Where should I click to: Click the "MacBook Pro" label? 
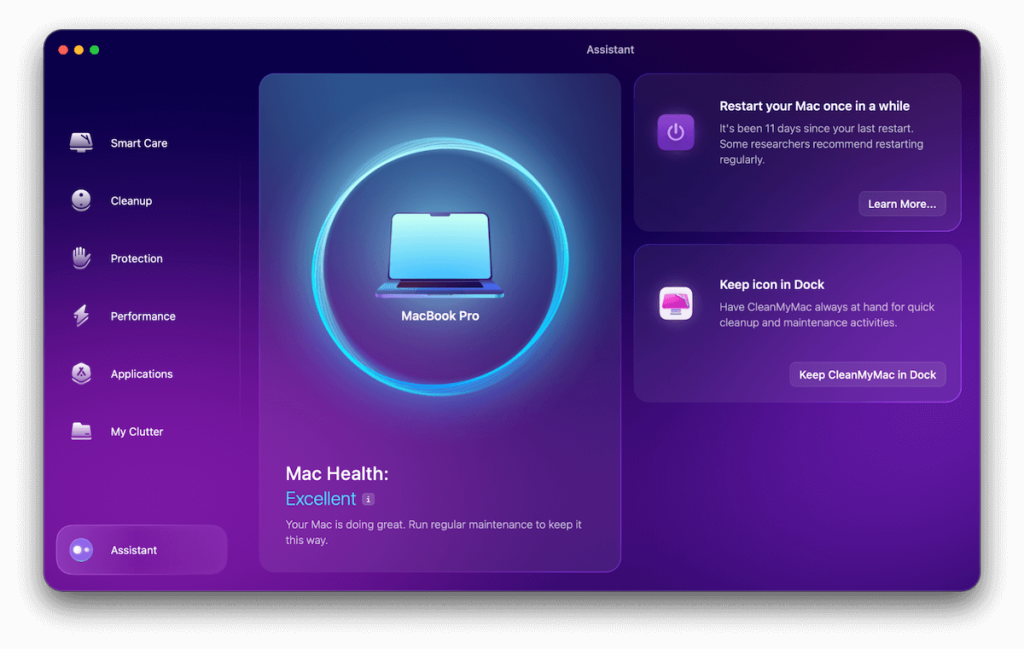(440, 316)
